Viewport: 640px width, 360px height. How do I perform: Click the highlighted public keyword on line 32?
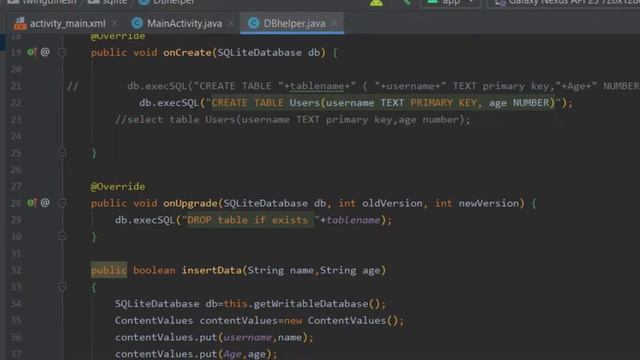[x=109, y=270]
